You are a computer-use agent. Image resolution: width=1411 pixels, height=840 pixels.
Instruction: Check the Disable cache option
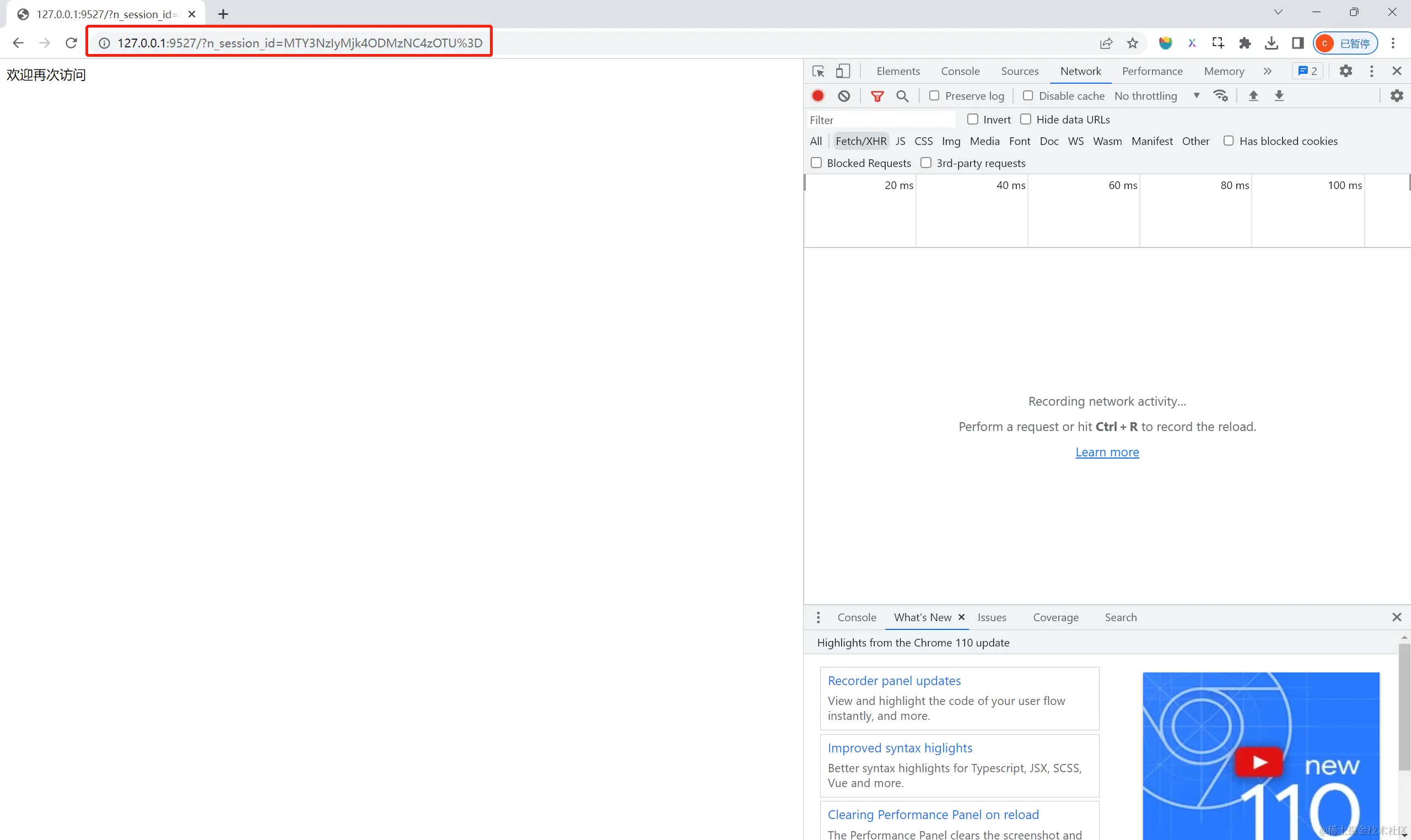pos(1028,96)
